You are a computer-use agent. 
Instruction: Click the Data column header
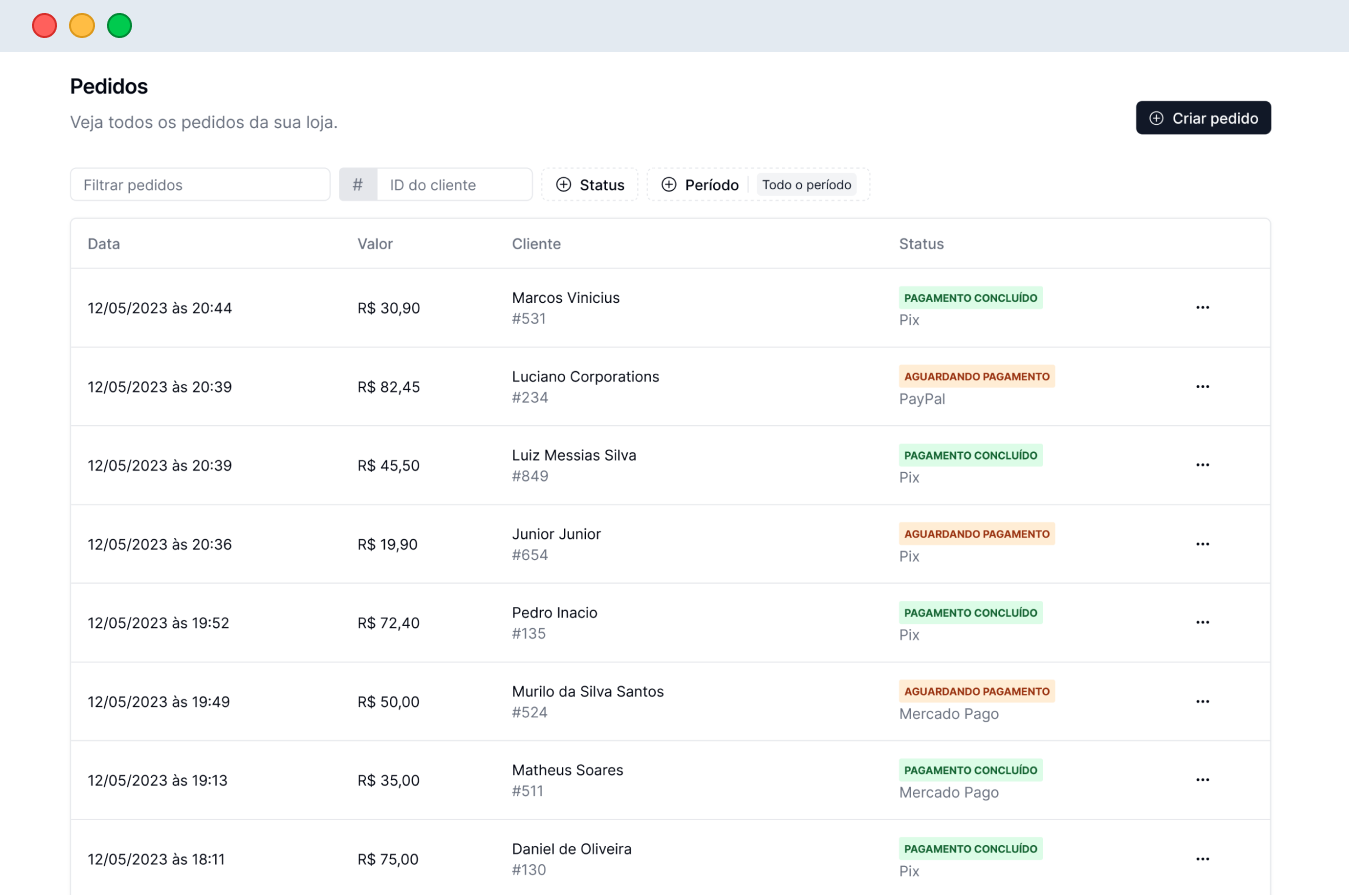104,244
